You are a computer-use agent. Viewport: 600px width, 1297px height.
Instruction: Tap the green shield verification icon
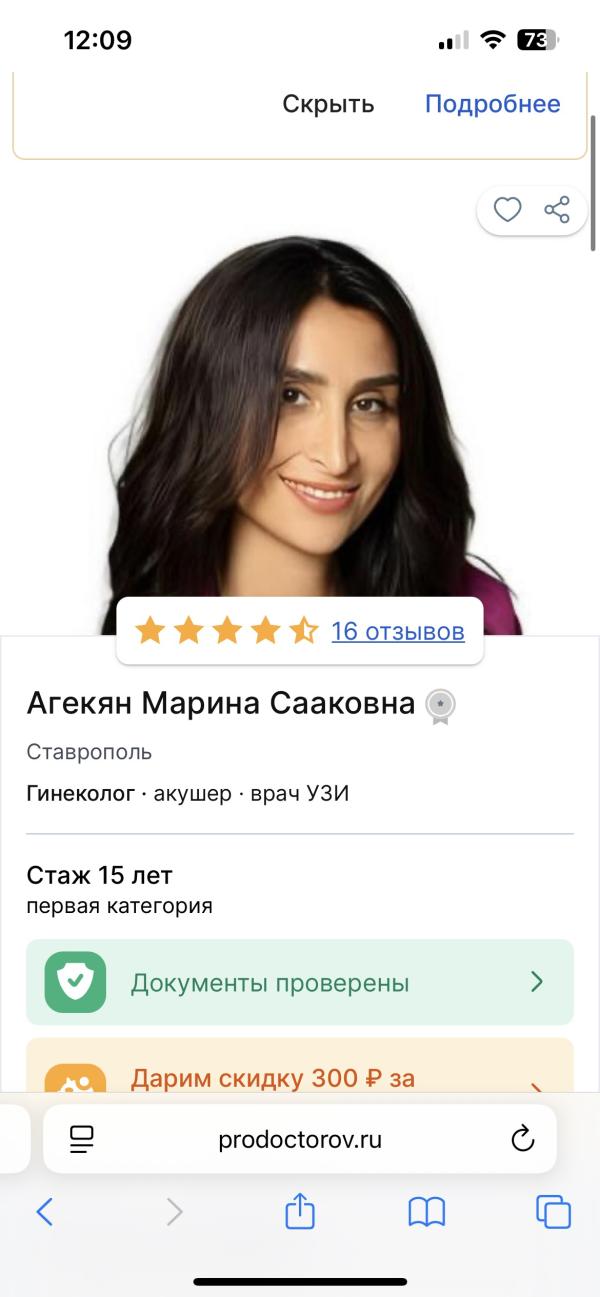[x=75, y=982]
